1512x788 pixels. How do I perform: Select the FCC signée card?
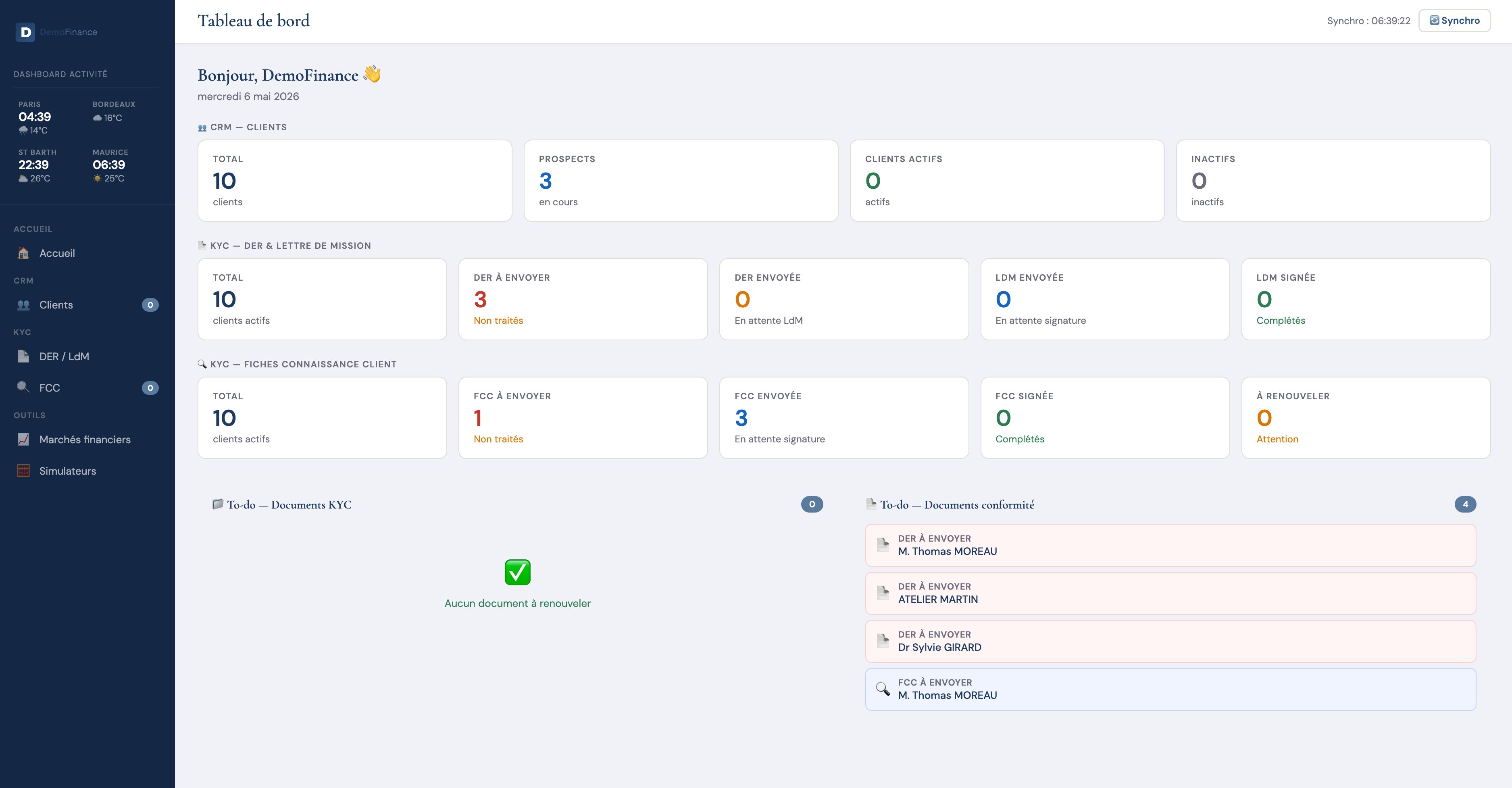(1105, 417)
